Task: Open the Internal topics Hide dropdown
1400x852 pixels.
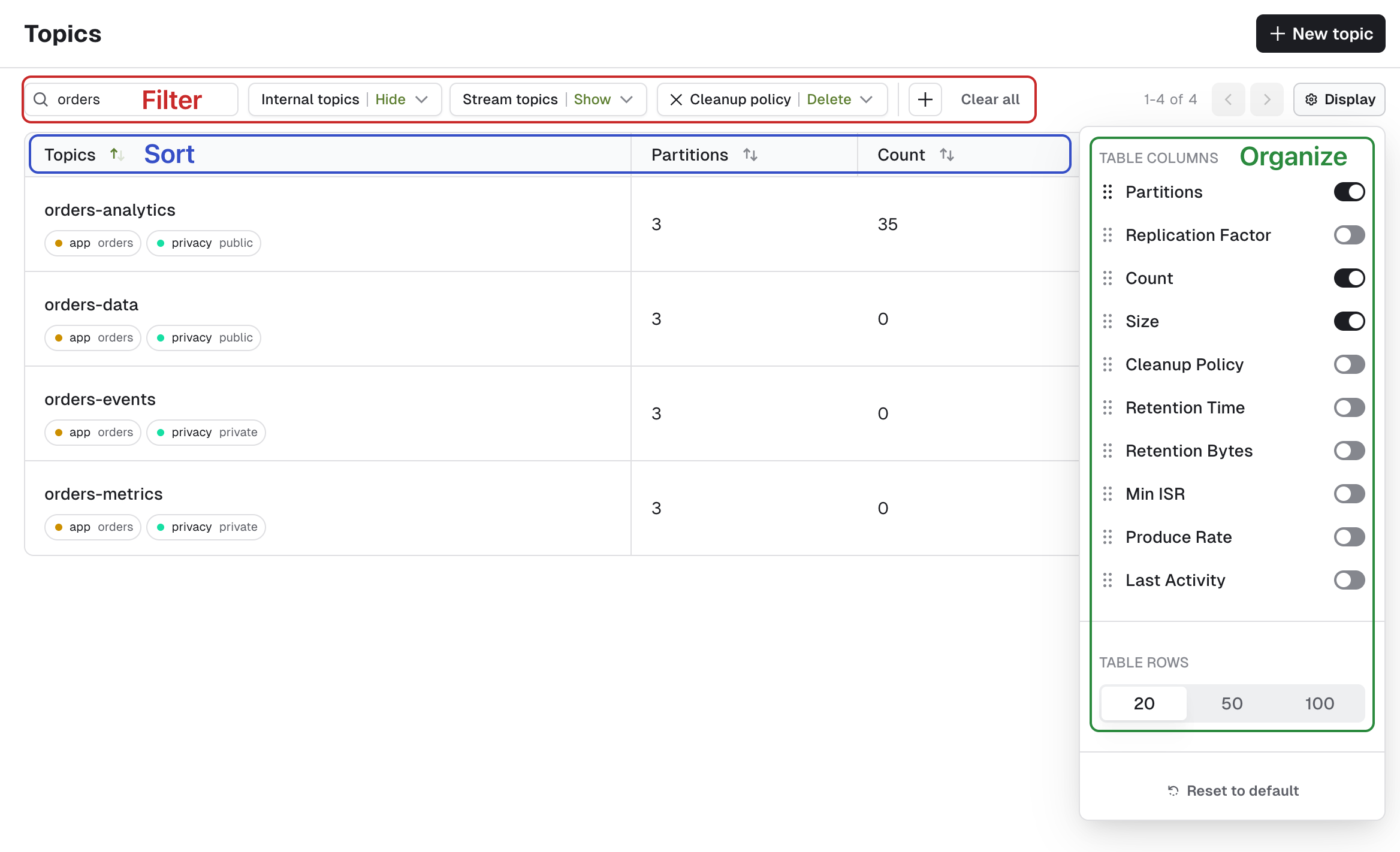Action: pyautogui.click(x=345, y=99)
